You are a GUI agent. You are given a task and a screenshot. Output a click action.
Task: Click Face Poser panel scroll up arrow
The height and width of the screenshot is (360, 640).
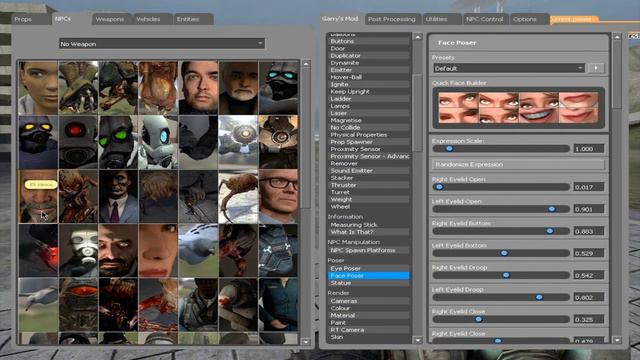point(617,37)
